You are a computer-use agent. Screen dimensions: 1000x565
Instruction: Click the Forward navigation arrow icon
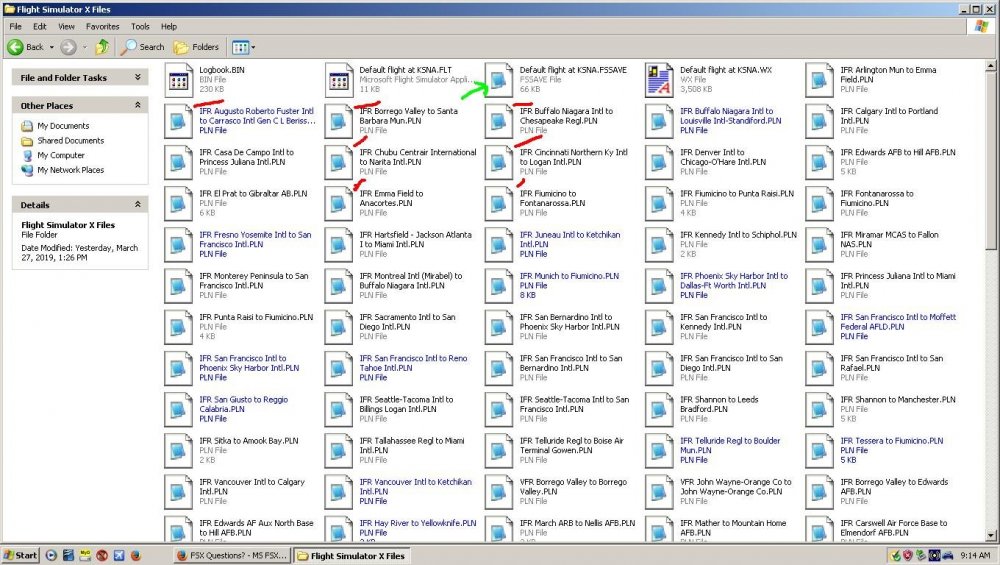point(68,47)
